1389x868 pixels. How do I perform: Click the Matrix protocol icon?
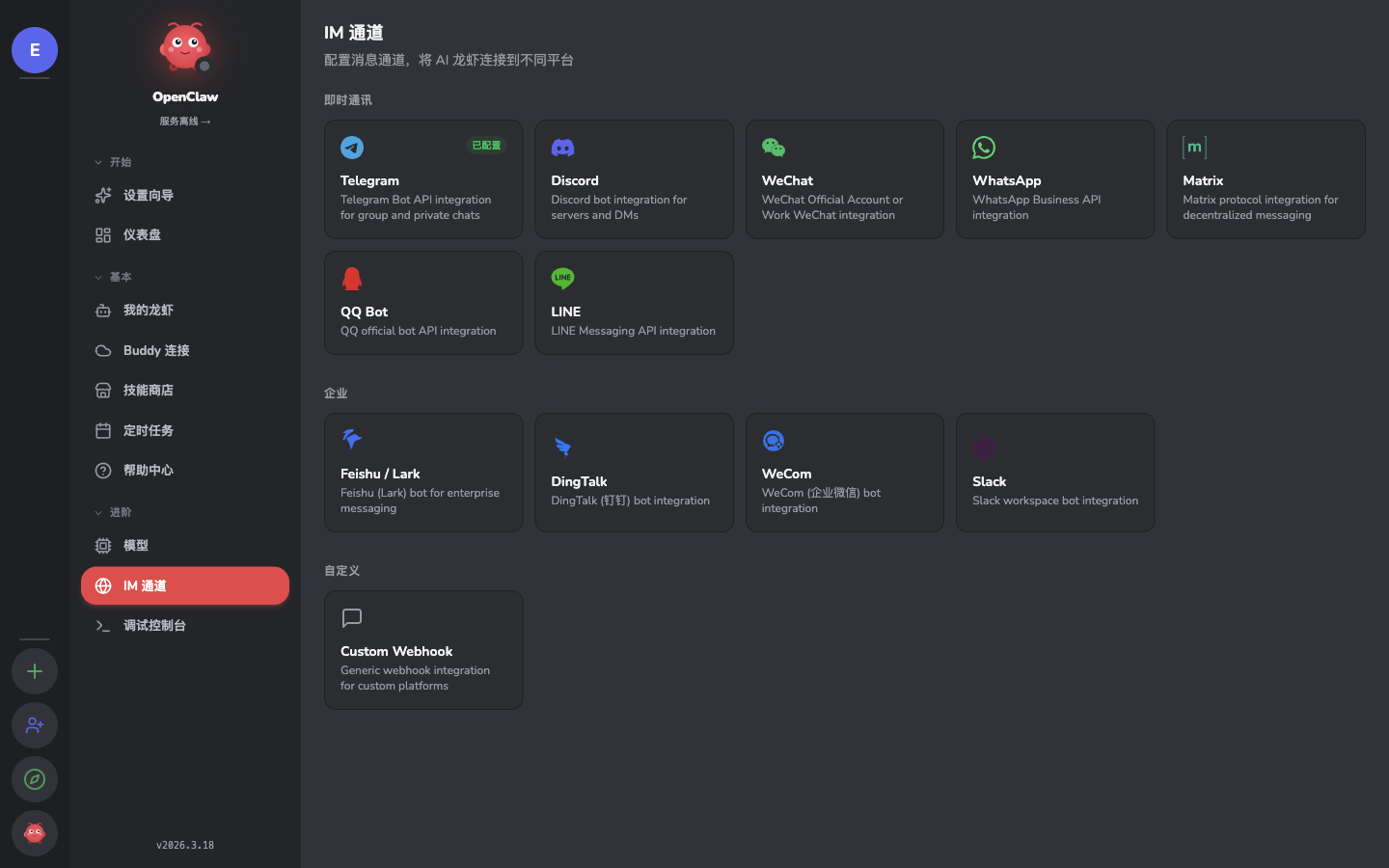(x=1194, y=148)
